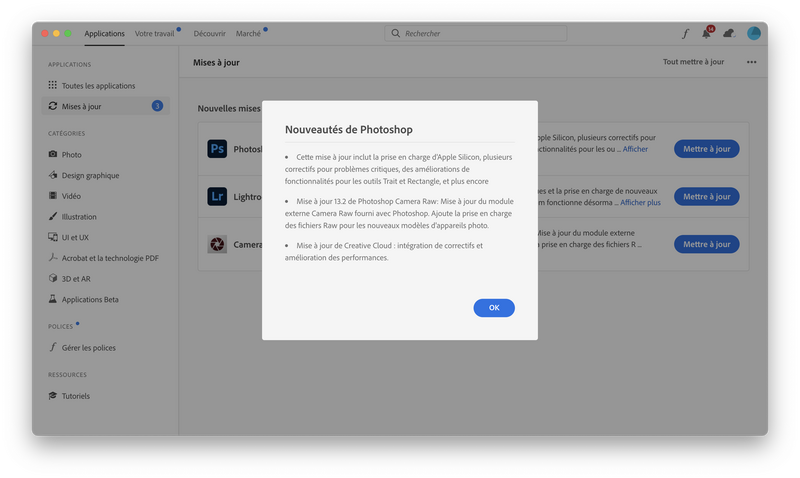Viewport: 800px width, 478px height.
Task: Click the cloud sync status icon
Action: tap(729, 34)
